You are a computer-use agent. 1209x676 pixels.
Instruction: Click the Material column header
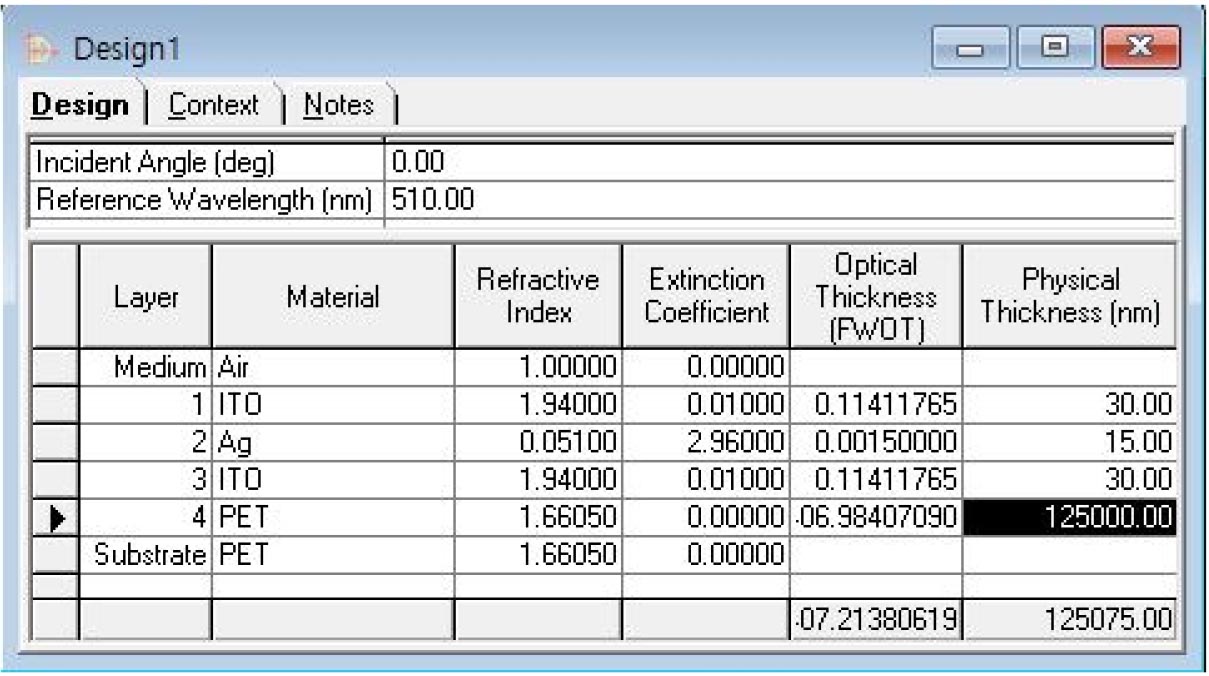[332, 296]
